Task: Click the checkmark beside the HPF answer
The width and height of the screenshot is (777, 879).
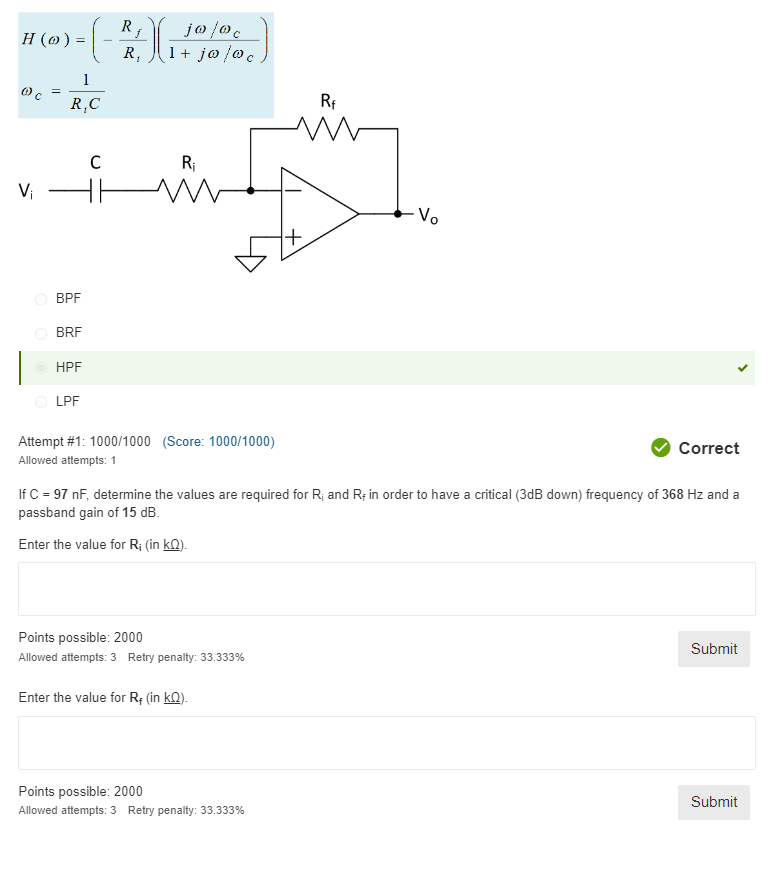Action: [742, 367]
